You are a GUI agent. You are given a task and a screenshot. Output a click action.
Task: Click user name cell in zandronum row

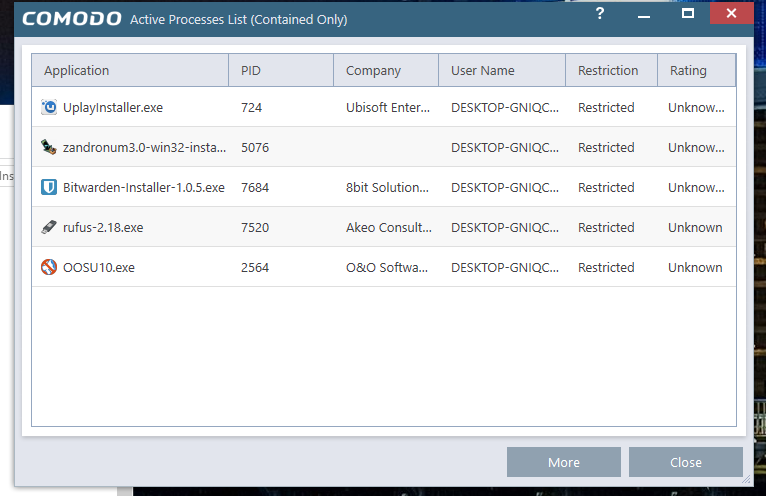click(x=505, y=148)
